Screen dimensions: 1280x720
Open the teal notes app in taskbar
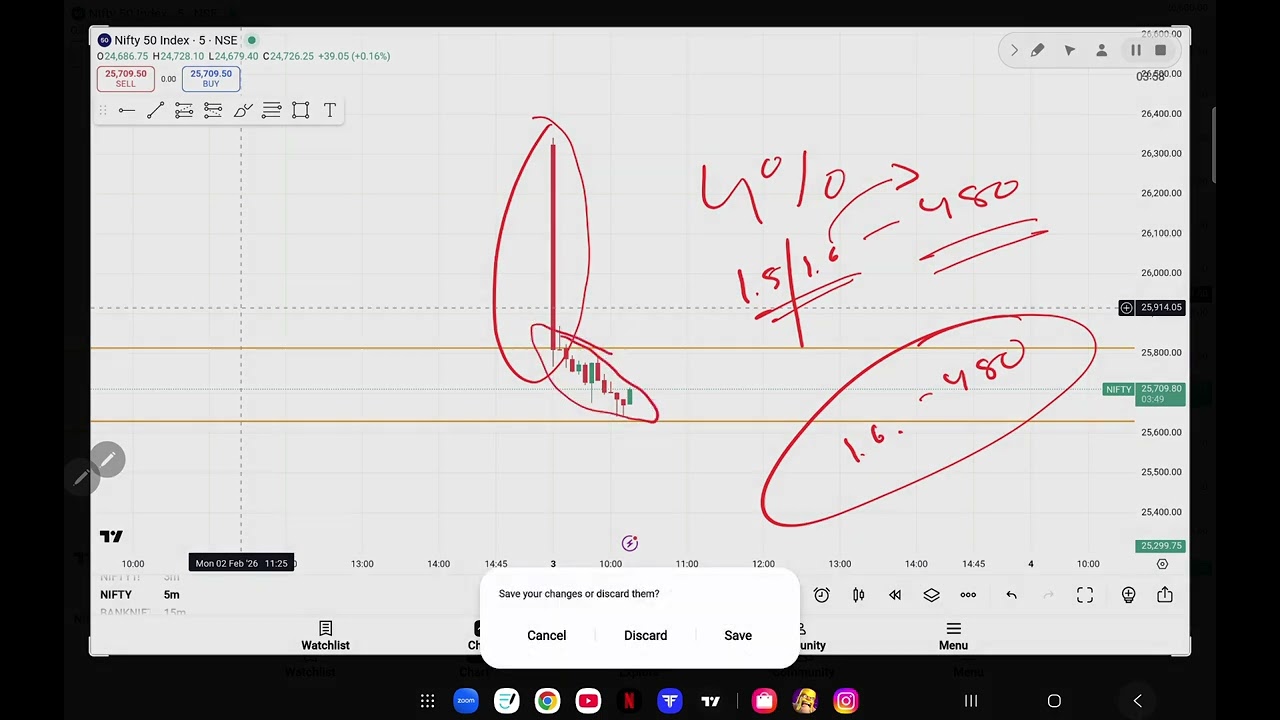point(507,701)
